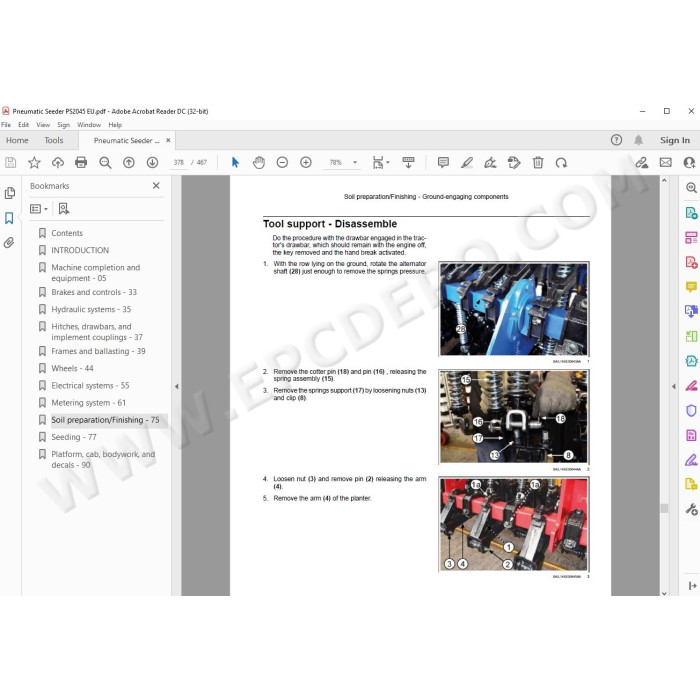Open Wheels - 44 bookmark
Screen dimensions: 700x700
coord(72,368)
